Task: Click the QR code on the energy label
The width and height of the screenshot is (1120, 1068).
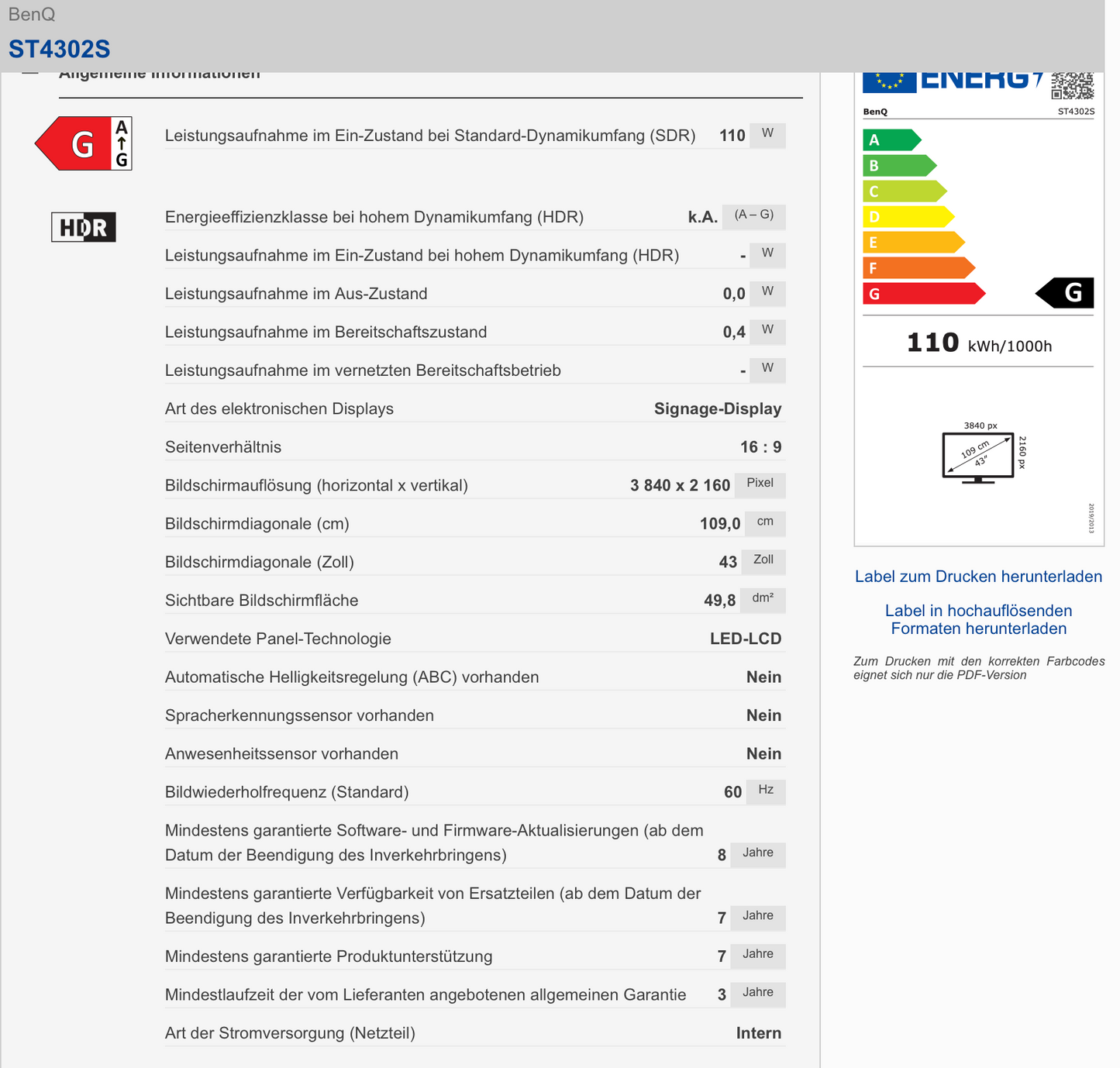Action: click(x=1073, y=85)
